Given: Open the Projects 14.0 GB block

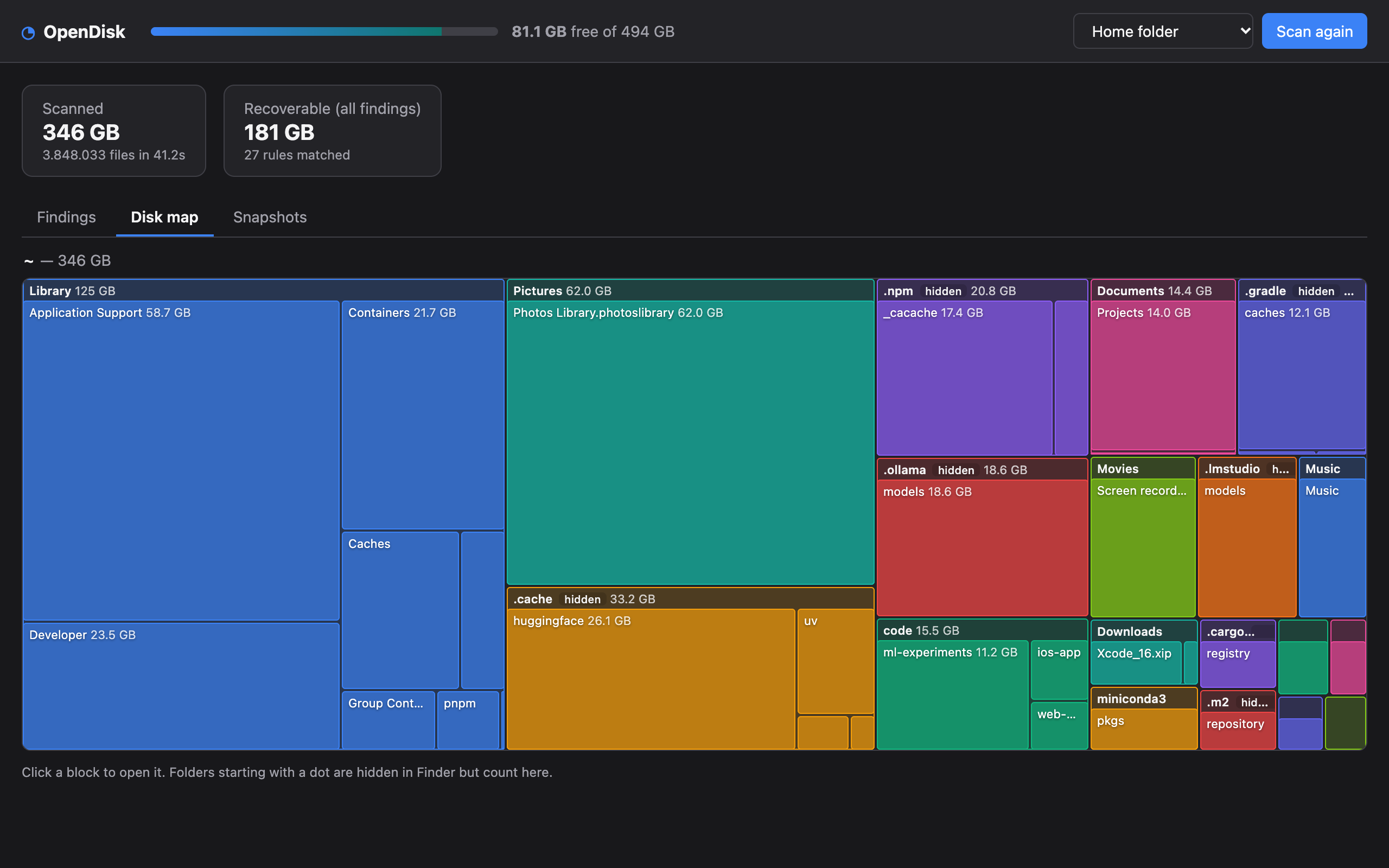Looking at the screenshot, I should pos(1163,375).
